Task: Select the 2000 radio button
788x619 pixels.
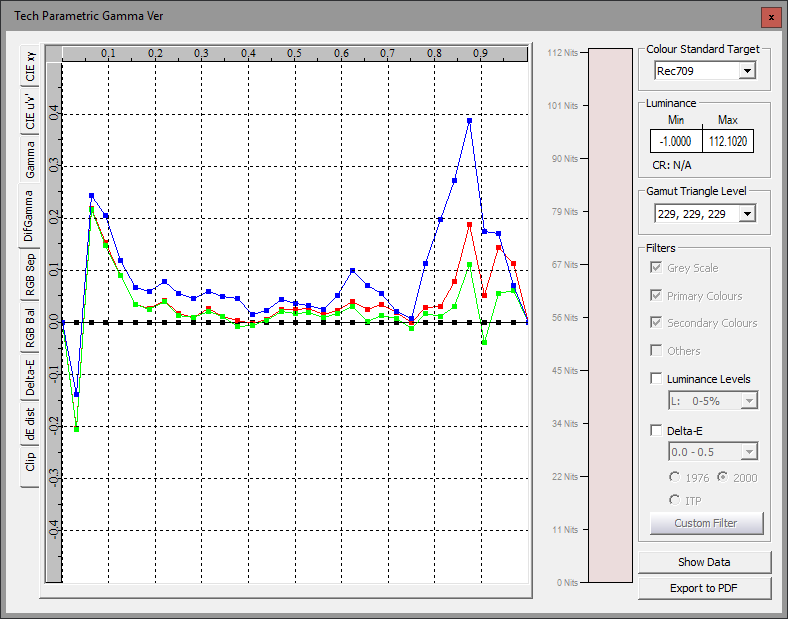Action: click(723, 477)
